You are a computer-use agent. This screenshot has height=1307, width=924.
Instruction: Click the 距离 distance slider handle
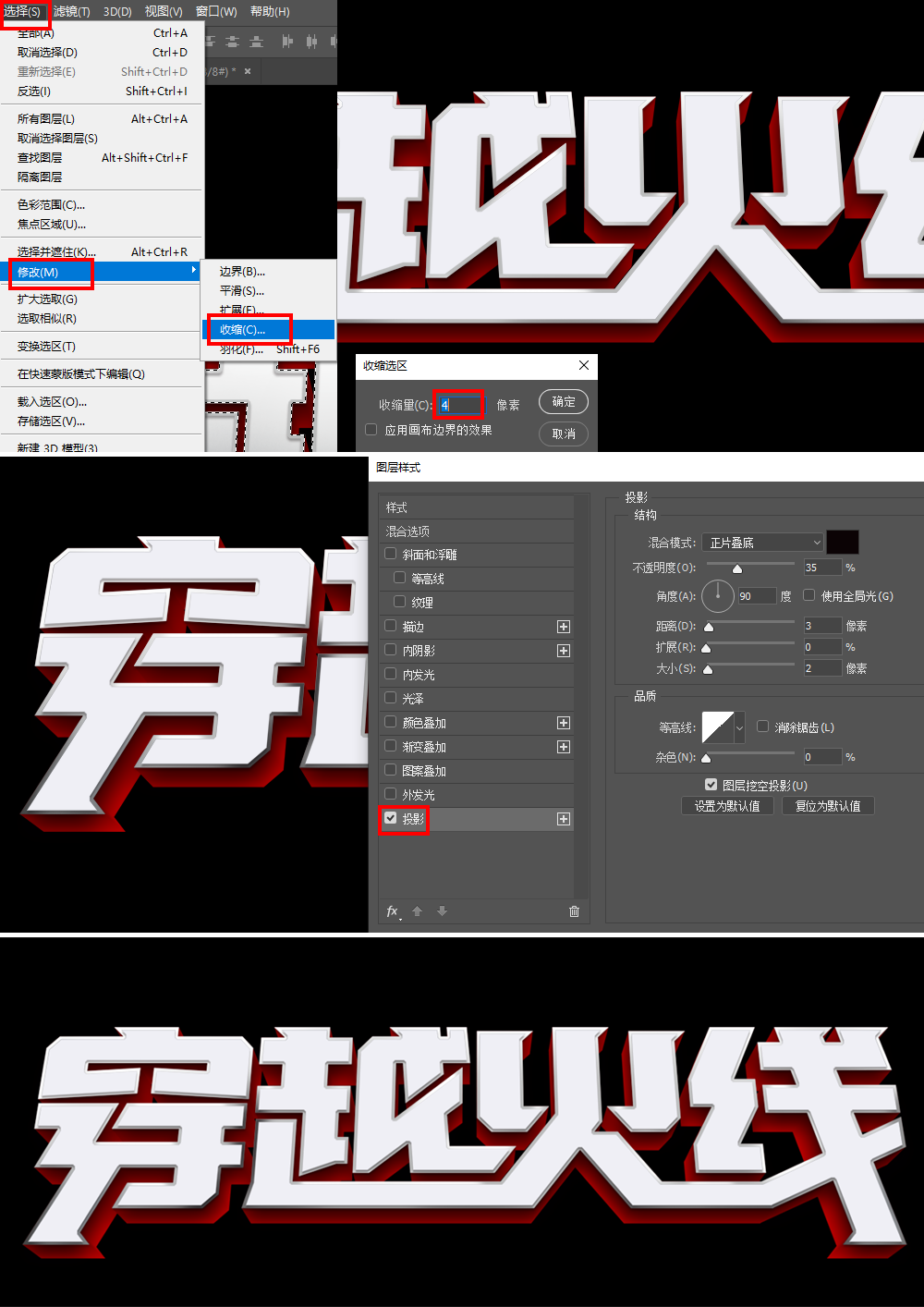[709, 627]
